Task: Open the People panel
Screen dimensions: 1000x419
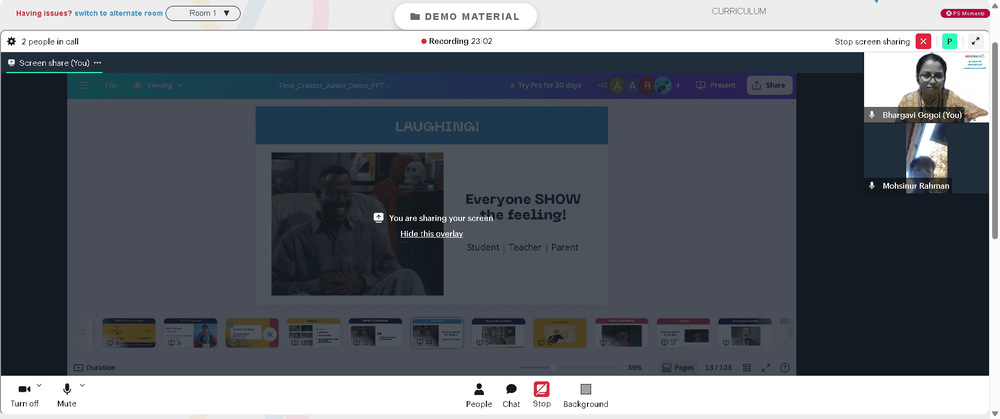Action: (478, 395)
